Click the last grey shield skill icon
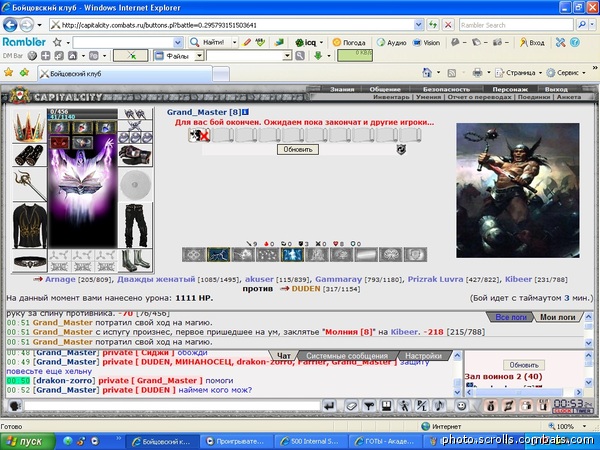 pos(415,255)
